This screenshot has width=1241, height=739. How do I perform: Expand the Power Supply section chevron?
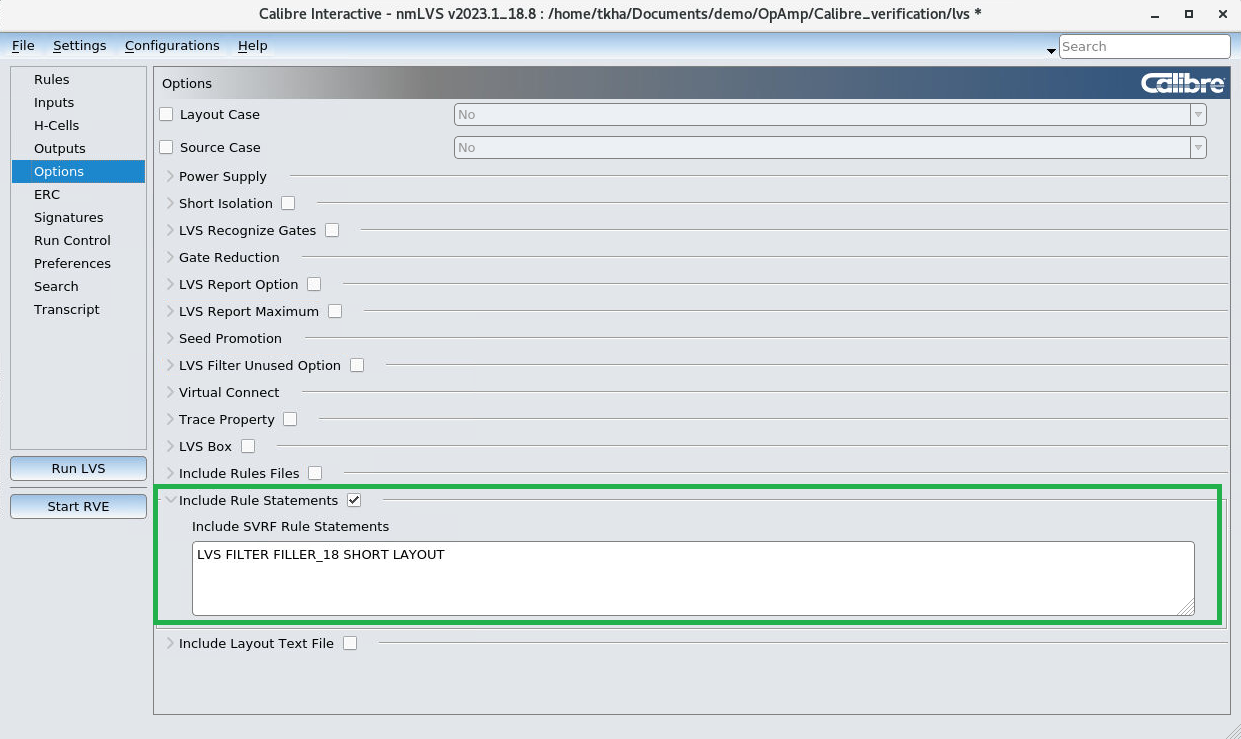click(170, 176)
